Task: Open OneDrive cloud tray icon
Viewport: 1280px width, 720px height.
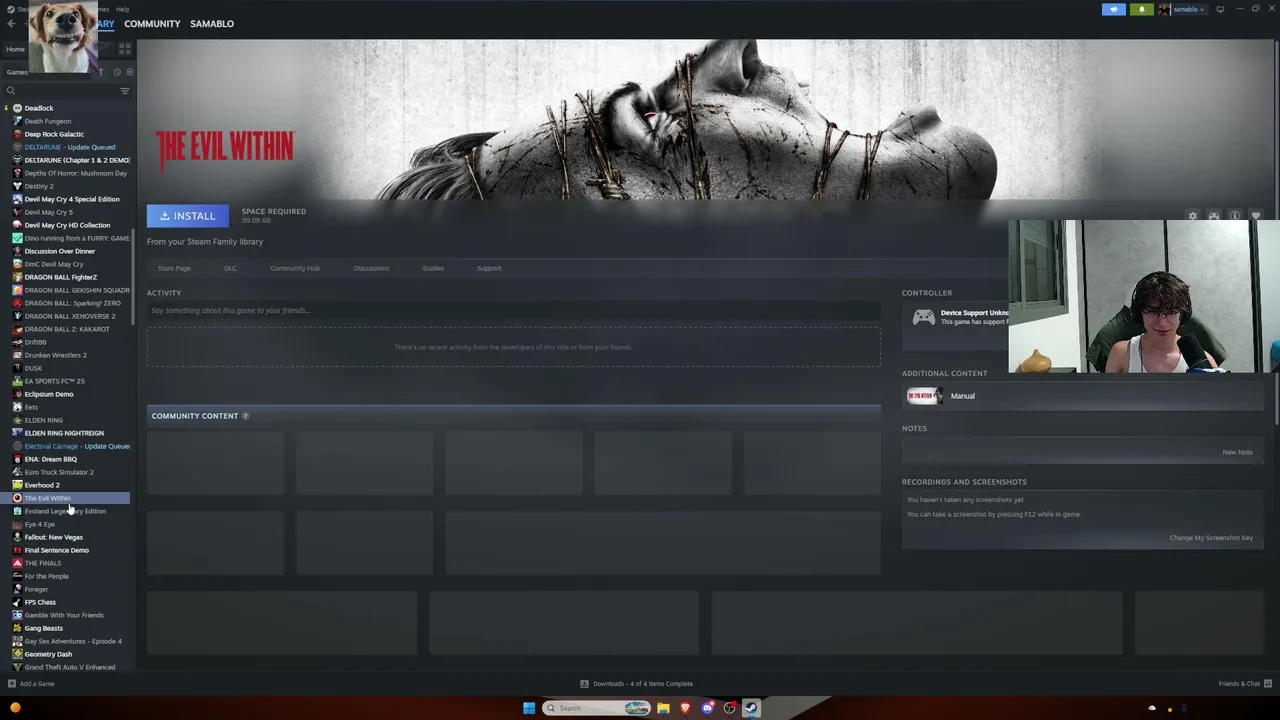Action: 1152,708
